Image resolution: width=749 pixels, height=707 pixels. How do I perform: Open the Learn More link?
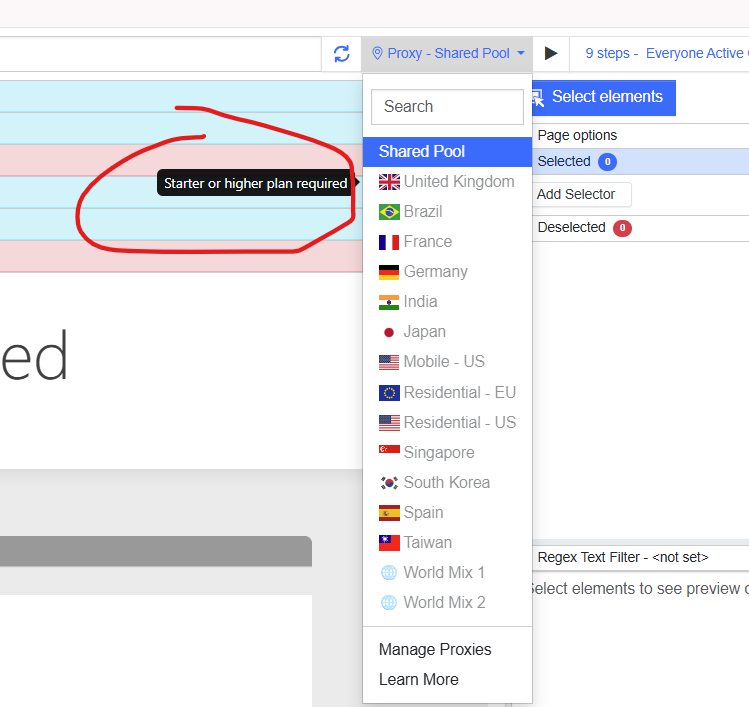click(x=418, y=680)
